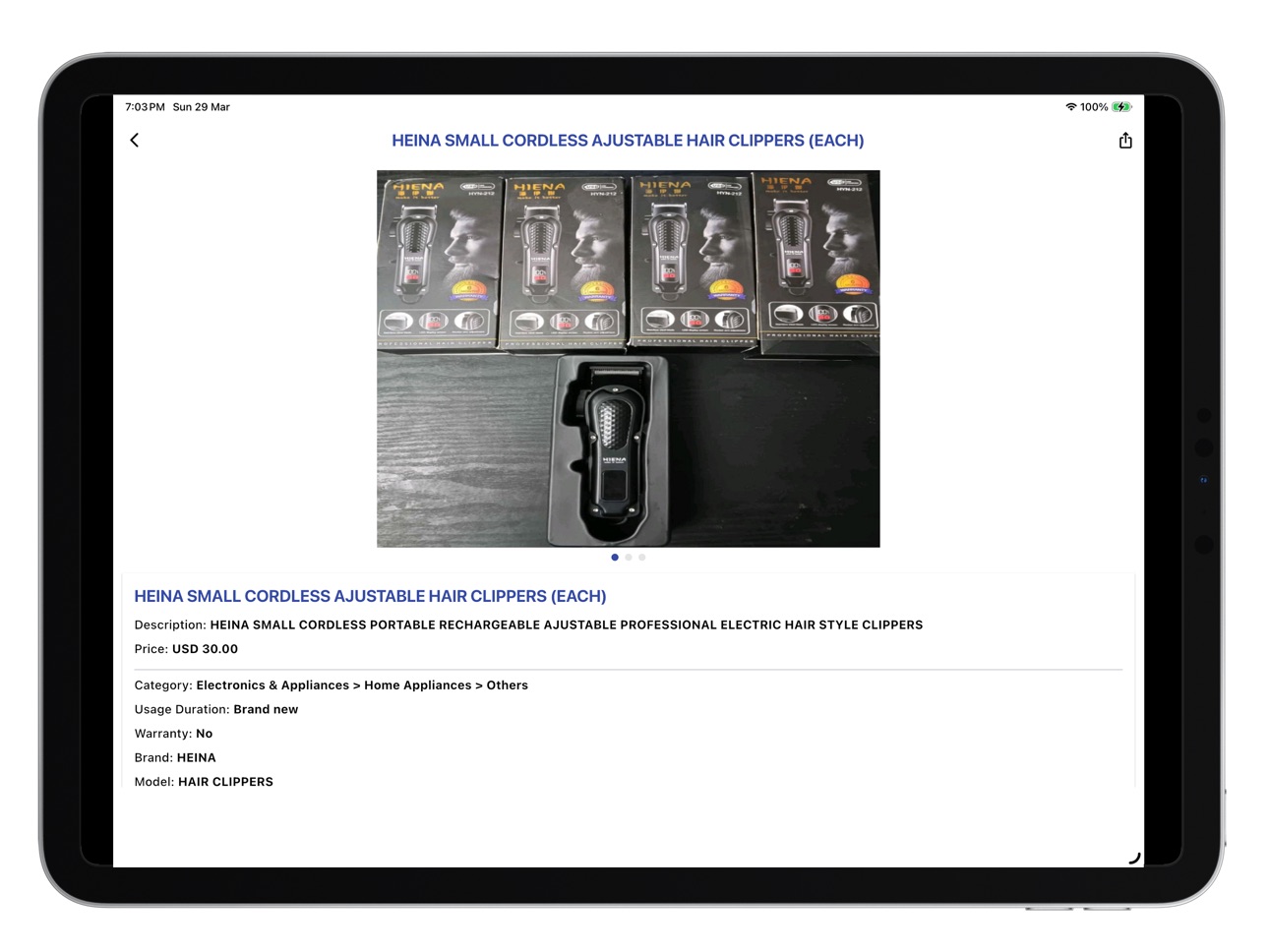Tap the battery charging icon

[1121, 107]
